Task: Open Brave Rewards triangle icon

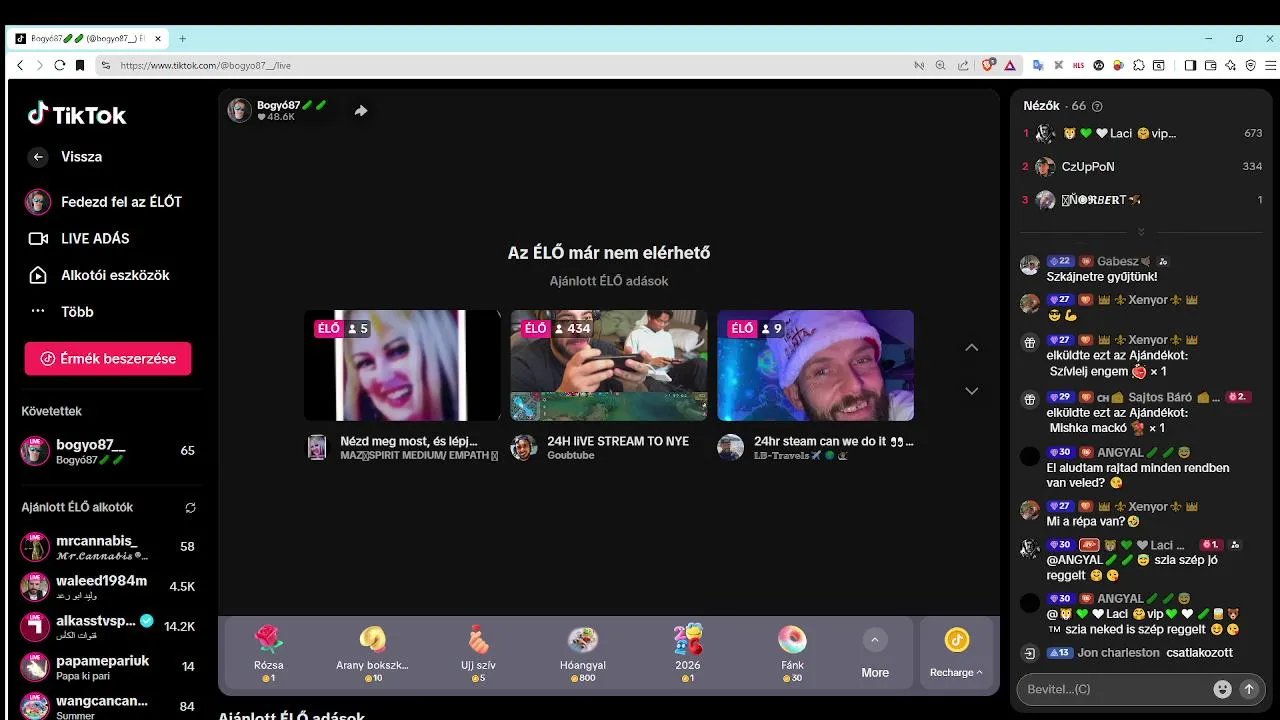Action: point(1010,65)
